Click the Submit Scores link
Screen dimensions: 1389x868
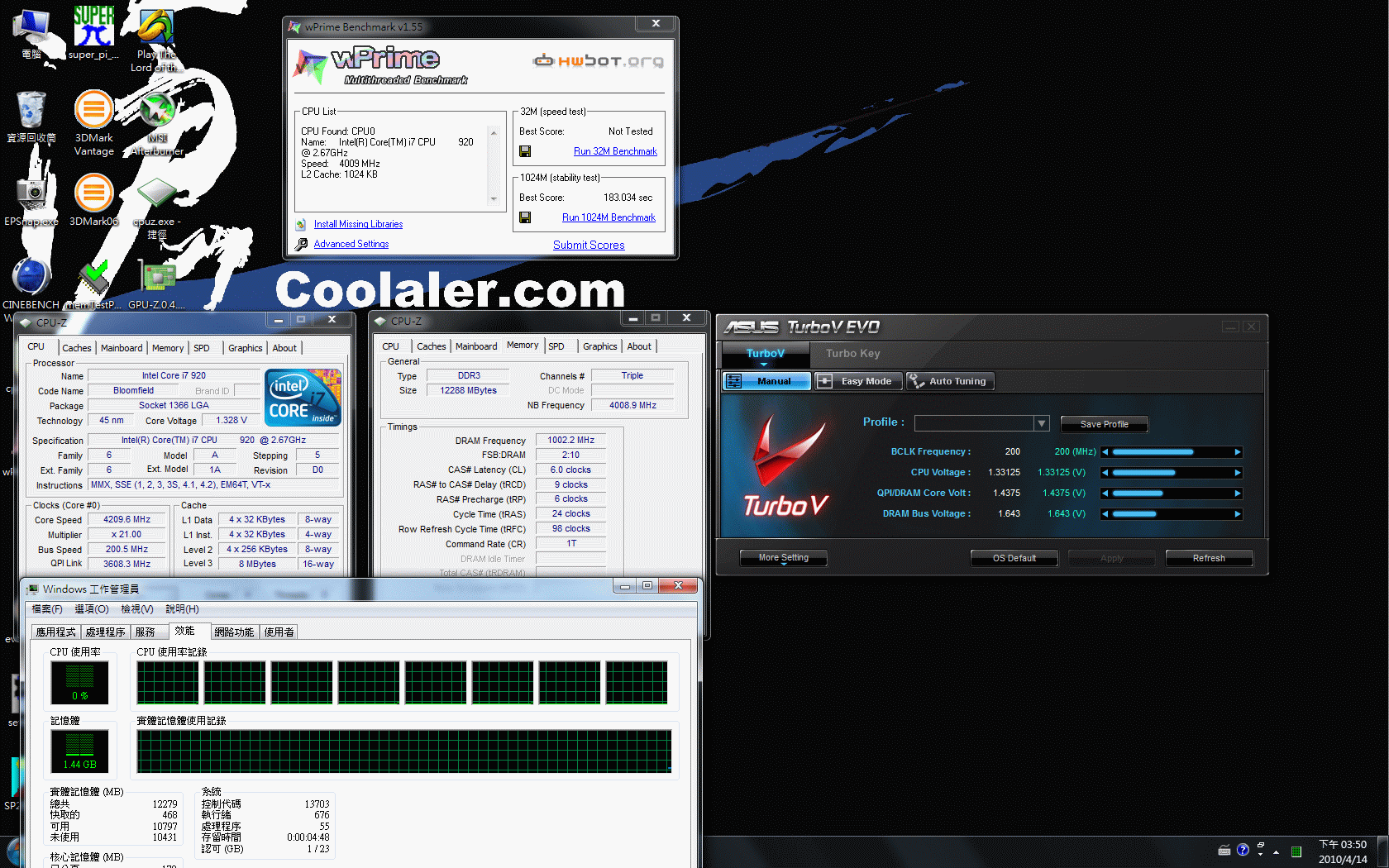tap(589, 246)
